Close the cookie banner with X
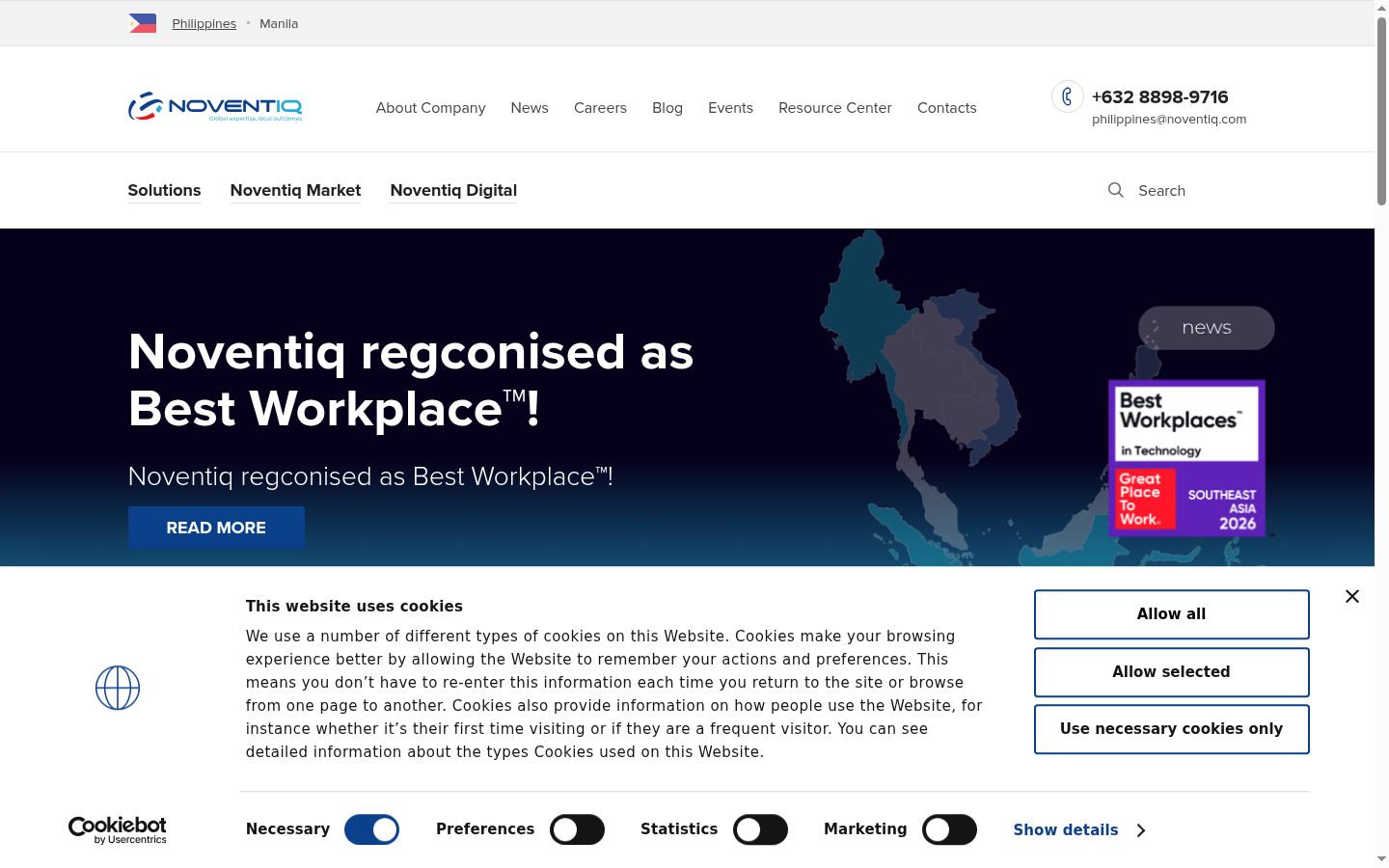The width and height of the screenshot is (1389, 868). tap(1352, 596)
